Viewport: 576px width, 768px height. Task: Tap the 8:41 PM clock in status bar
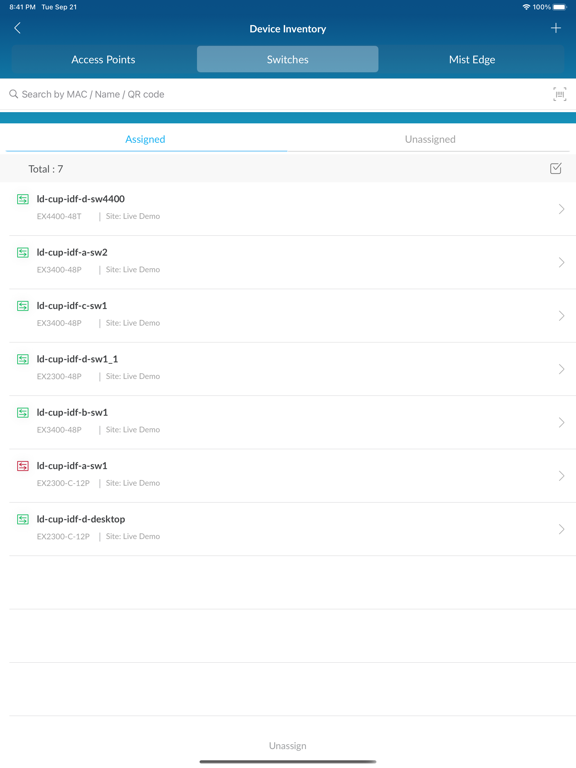point(22,7)
